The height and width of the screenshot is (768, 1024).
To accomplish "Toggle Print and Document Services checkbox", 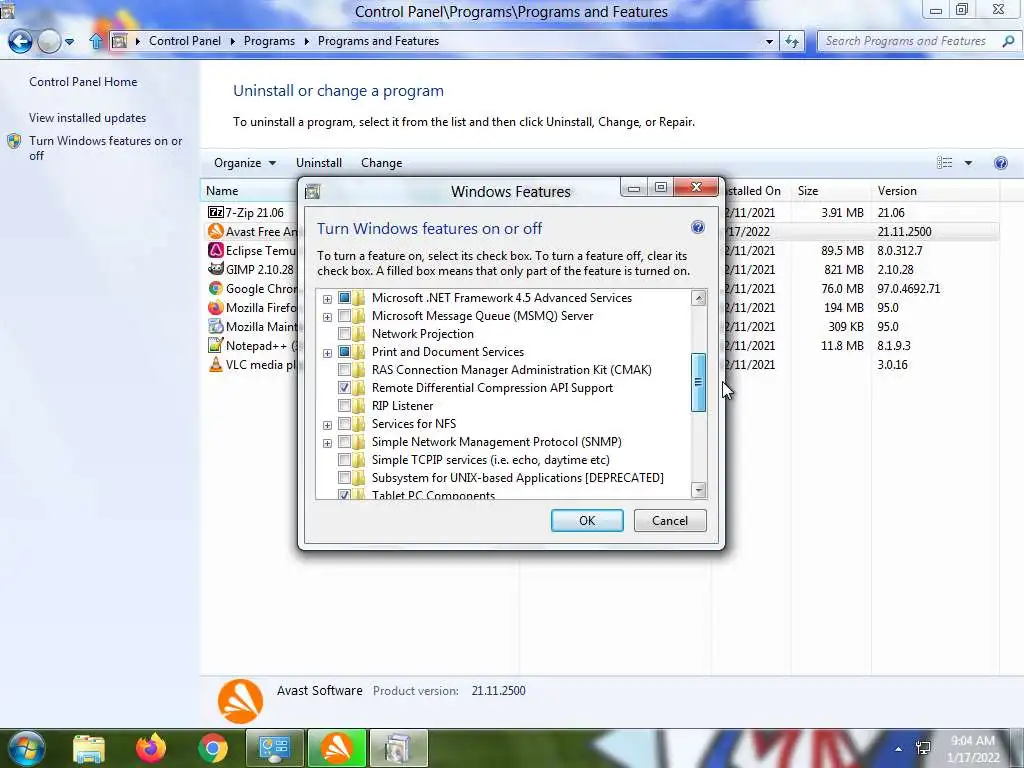I will coord(344,351).
